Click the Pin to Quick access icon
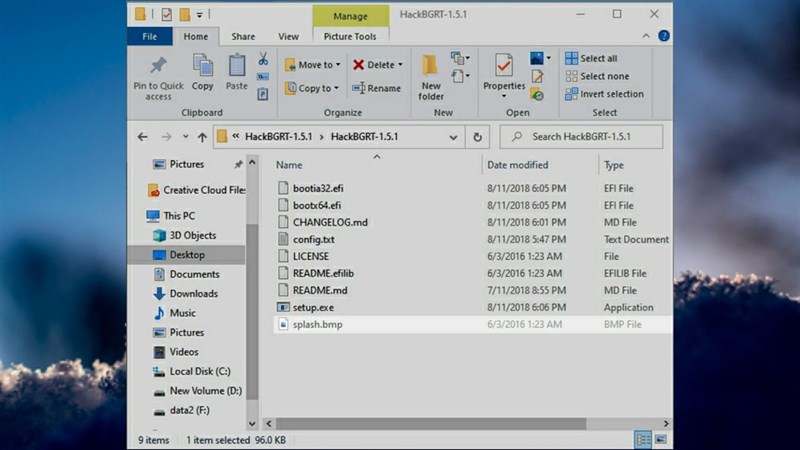 coord(158,67)
